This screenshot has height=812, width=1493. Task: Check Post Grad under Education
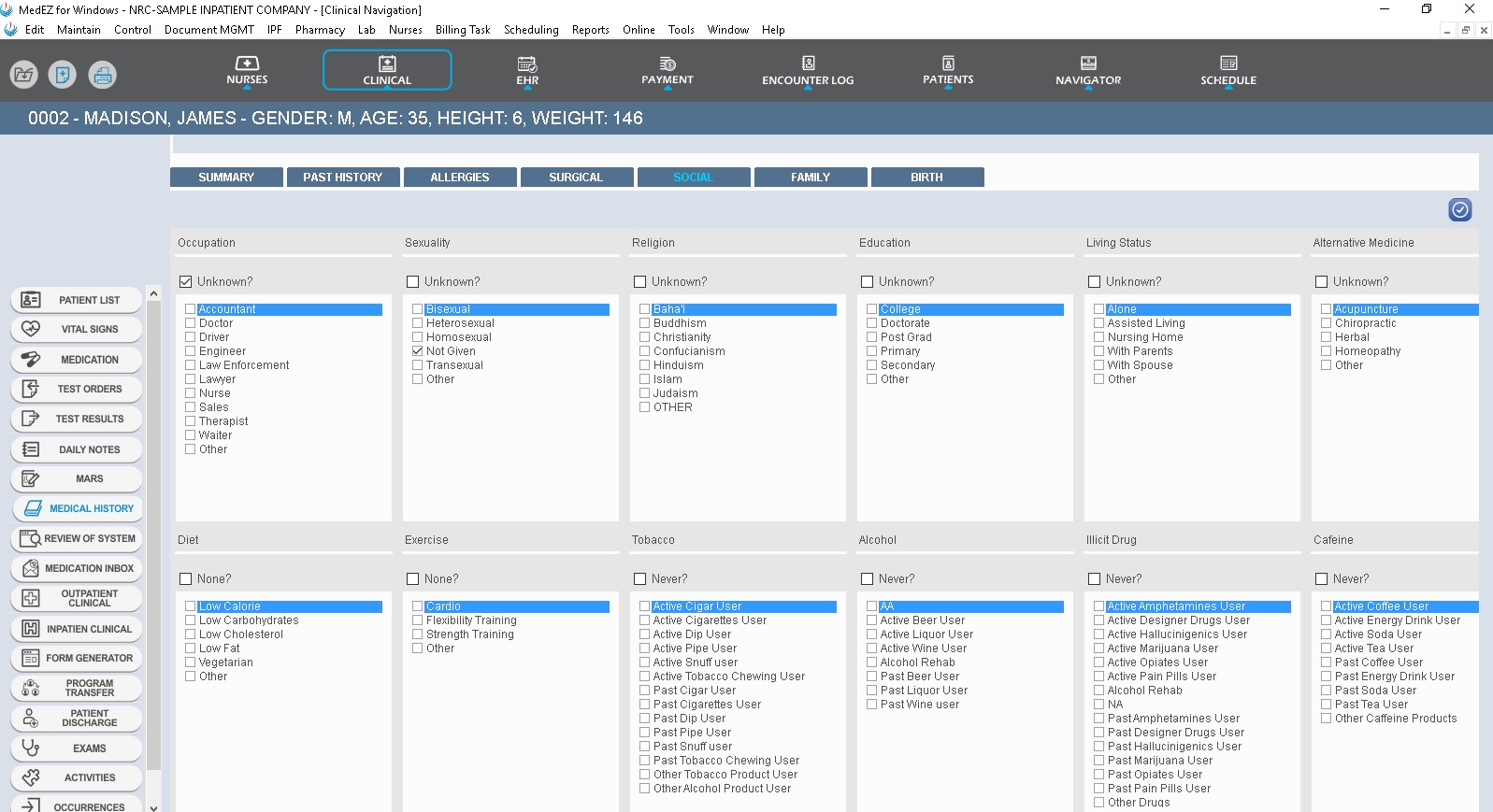pyautogui.click(x=872, y=337)
